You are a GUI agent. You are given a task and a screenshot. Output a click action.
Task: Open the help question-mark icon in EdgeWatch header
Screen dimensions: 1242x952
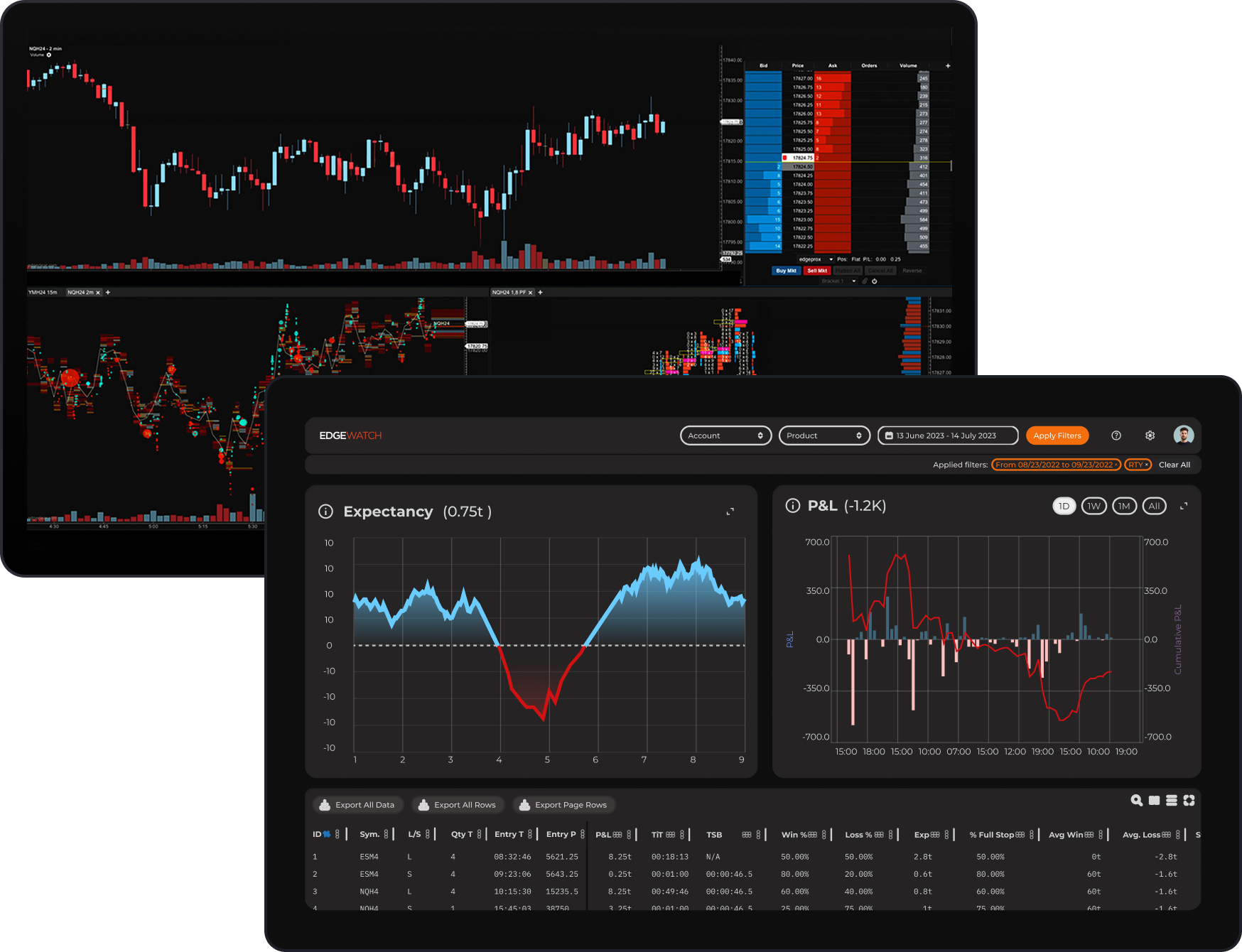coord(1116,436)
